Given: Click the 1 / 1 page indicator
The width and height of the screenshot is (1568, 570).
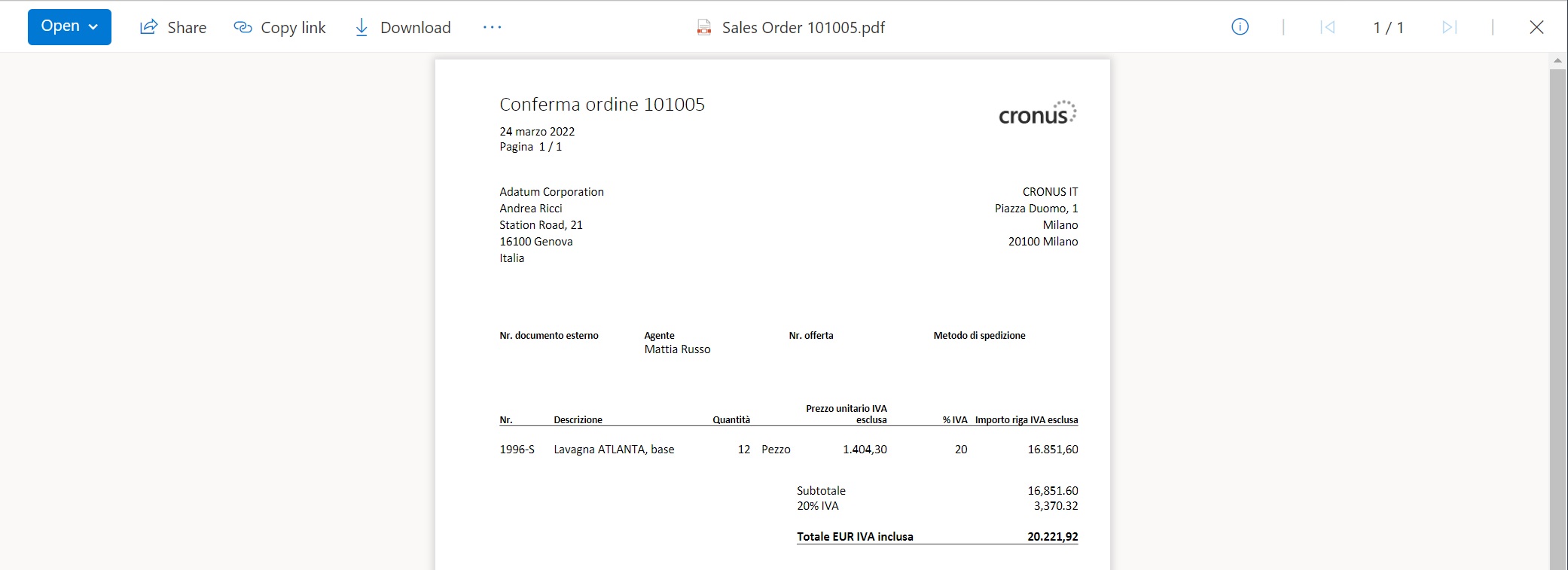Looking at the screenshot, I should click(1388, 28).
